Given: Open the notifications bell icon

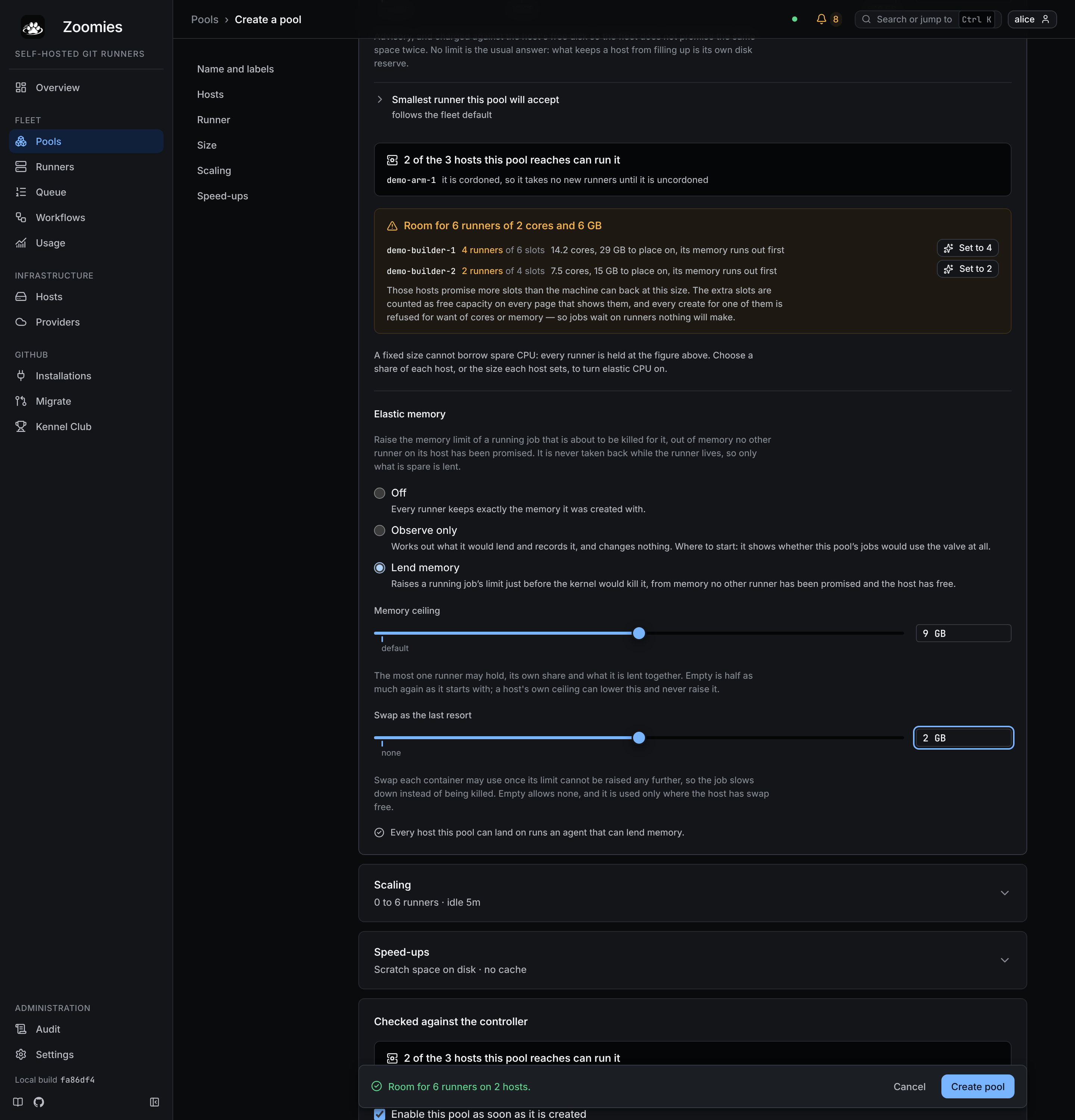Looking at the screenshot, I should click(821, 19).
